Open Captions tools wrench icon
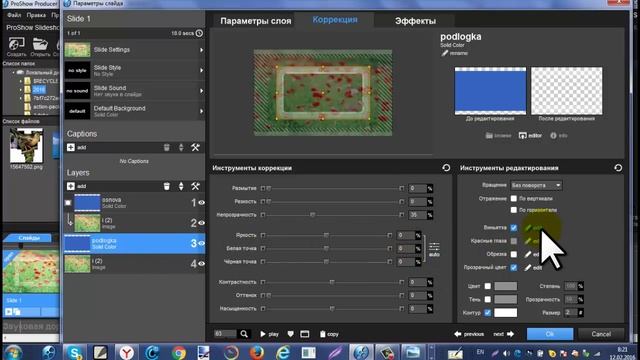This screenshot has width=640, height=360. point(196,147)
